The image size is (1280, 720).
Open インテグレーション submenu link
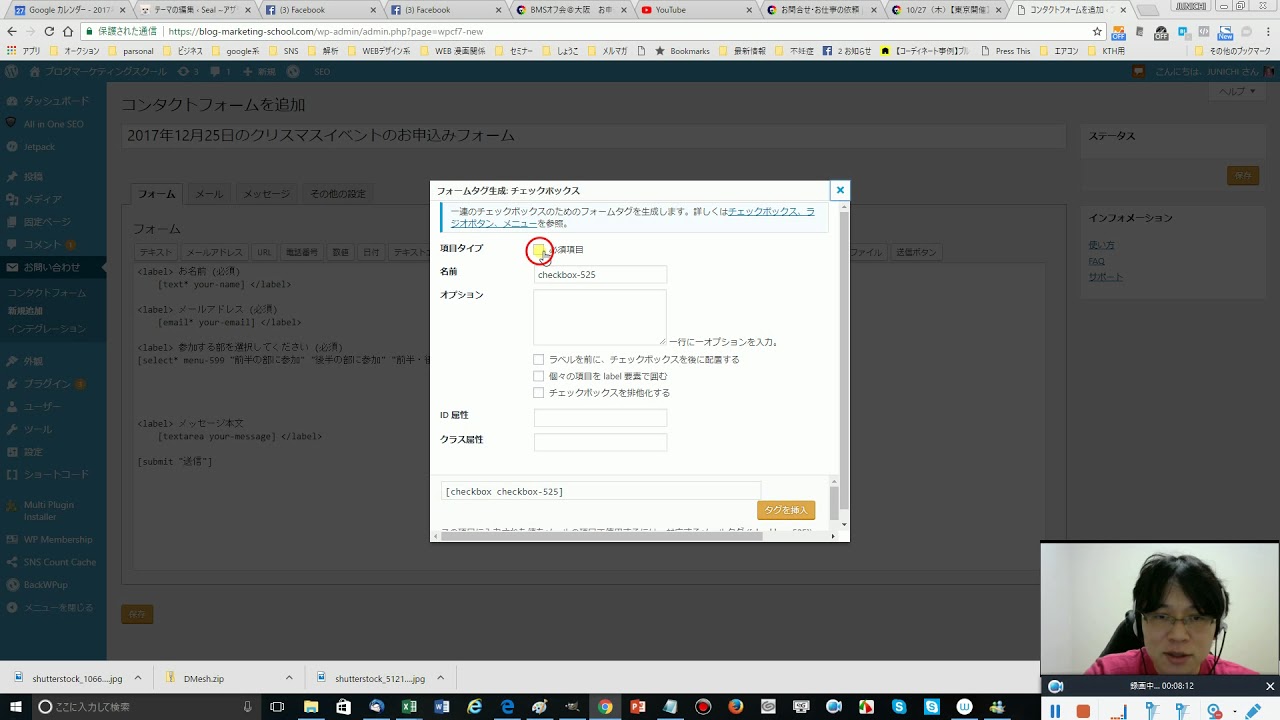coord(47,329)
